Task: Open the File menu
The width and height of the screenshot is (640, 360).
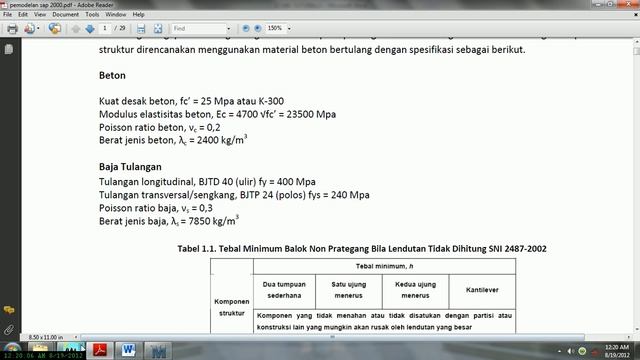Action: click(7, 14)
